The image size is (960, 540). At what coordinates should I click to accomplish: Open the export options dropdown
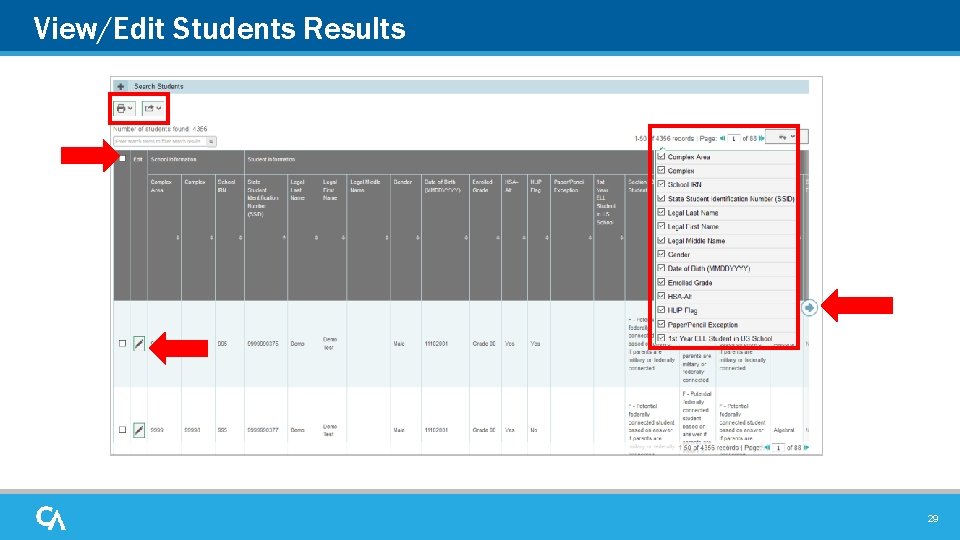click(152, 108)
